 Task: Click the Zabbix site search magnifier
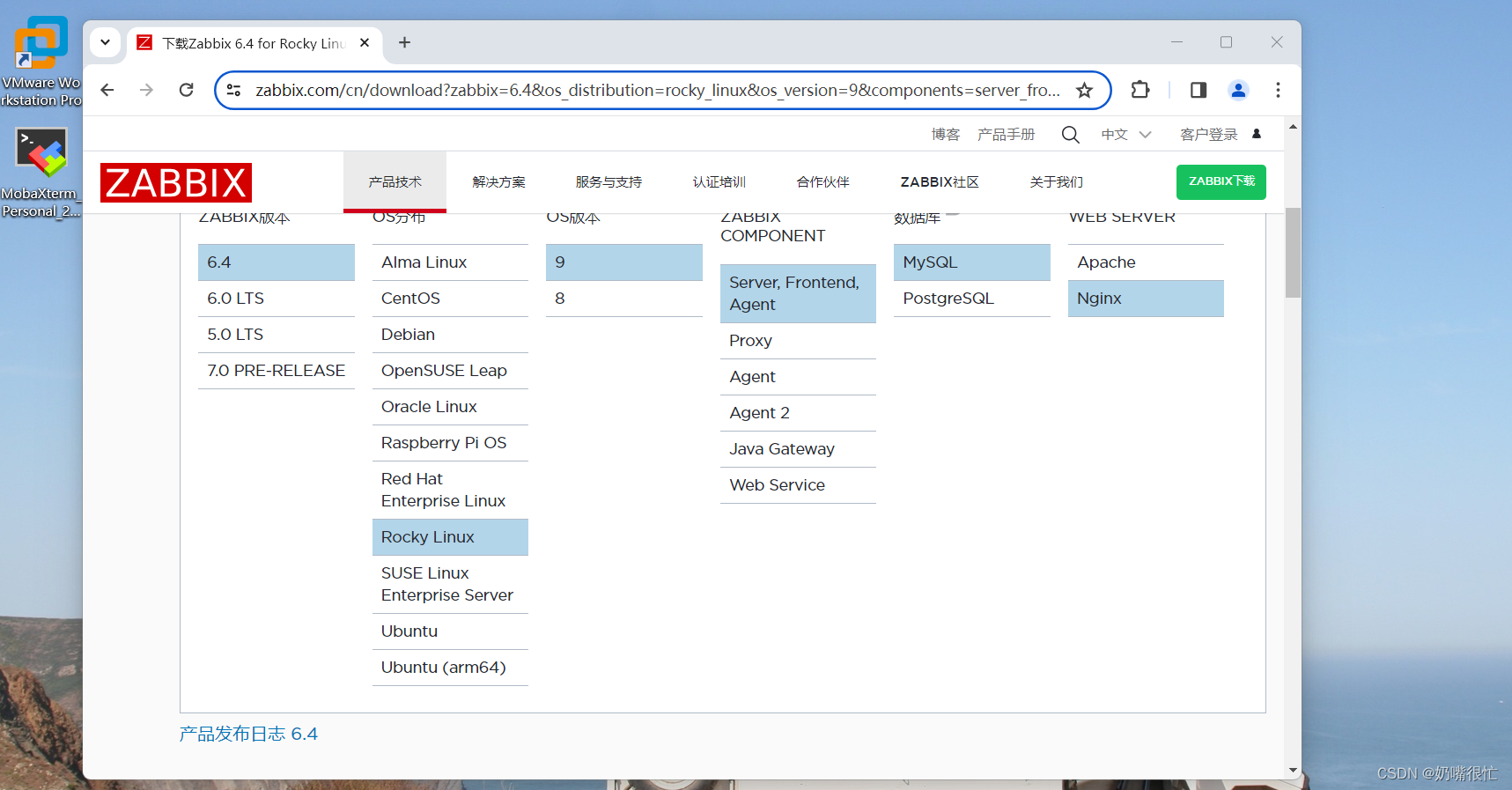pyautogui.click(x=1070, y=135)
